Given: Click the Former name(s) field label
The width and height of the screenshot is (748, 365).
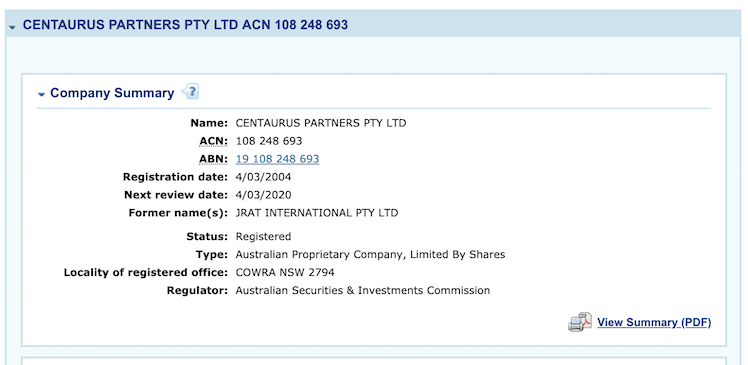Looking at the screenshot, I should point(178,213).
